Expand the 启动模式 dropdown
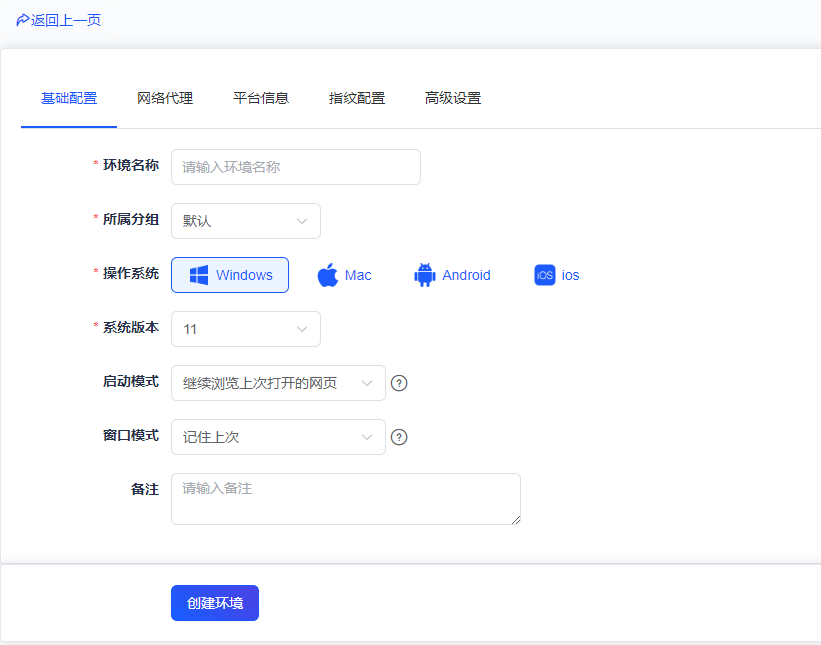821x645 pixels. point(278,383)
